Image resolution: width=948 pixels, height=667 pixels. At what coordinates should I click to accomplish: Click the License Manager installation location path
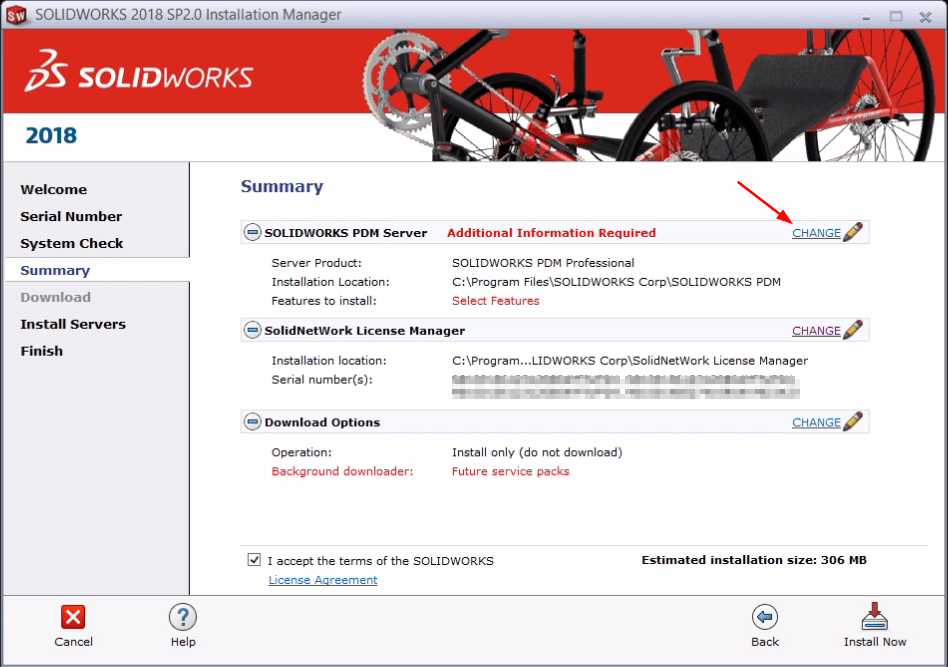tap(629, 361)
